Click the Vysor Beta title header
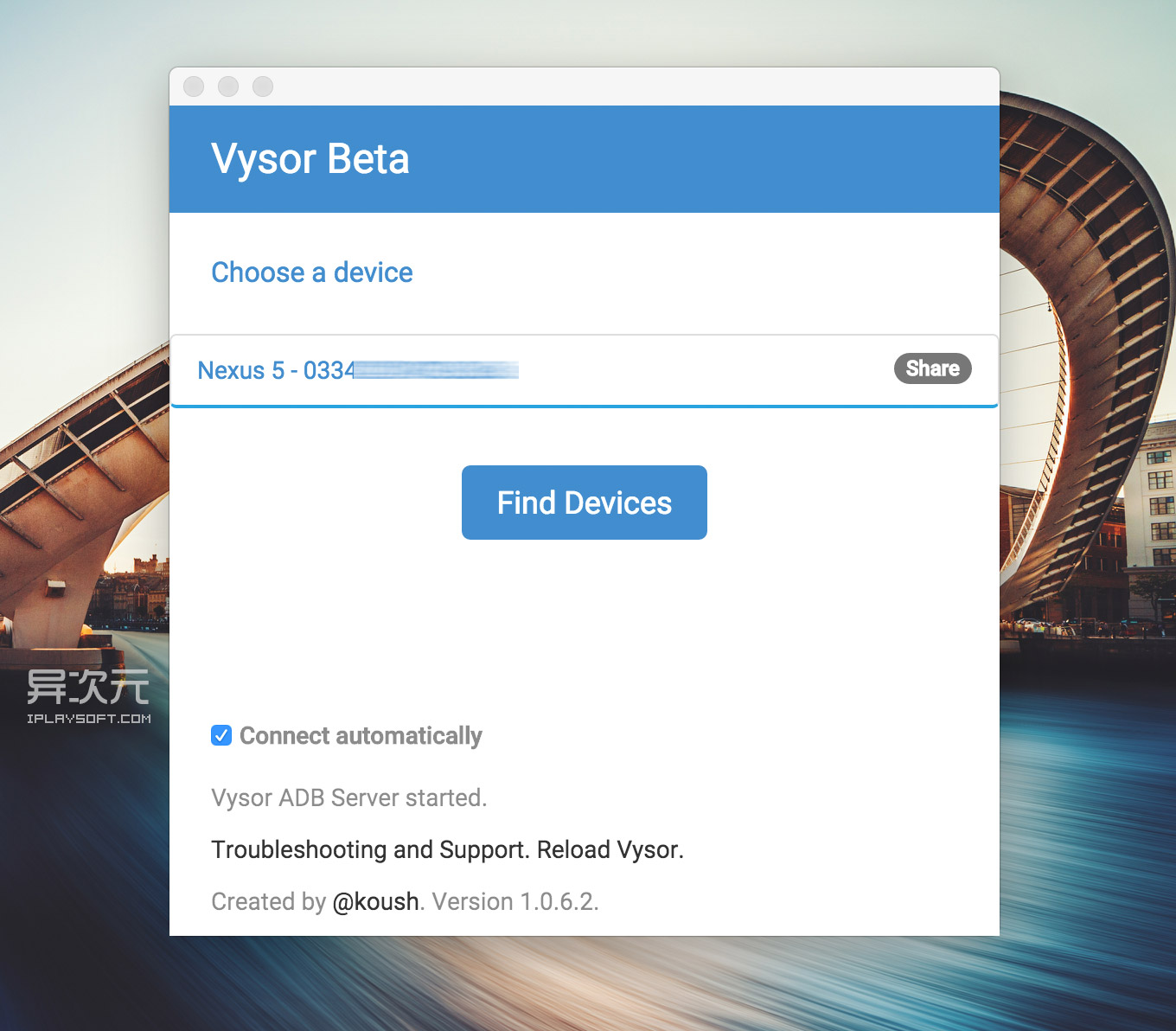Screen dimensions: 1176x1031 pyautogui.click(x=311, y=158)
